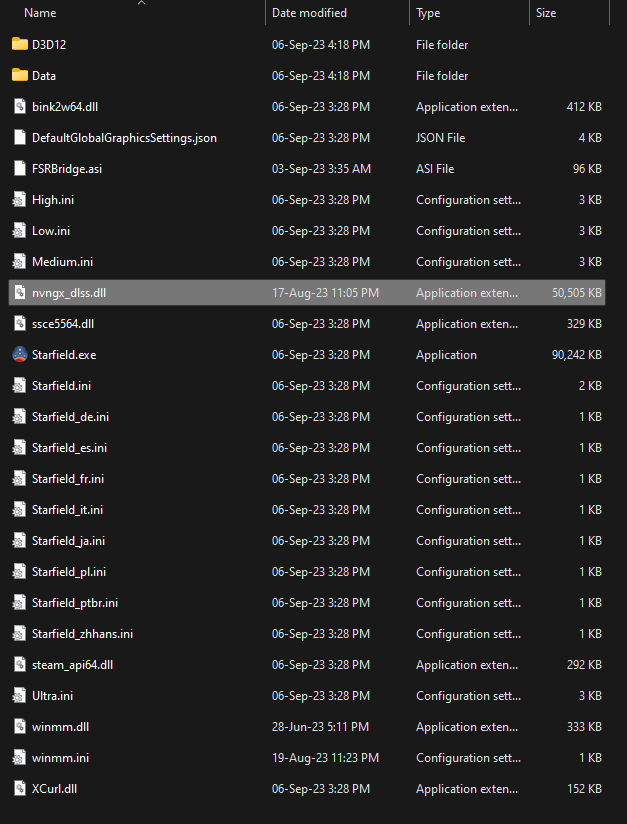Click the date 19-Aug-23 11:23 PM
This screenshot has height=824, width=627.
click(x=325, y=758)
